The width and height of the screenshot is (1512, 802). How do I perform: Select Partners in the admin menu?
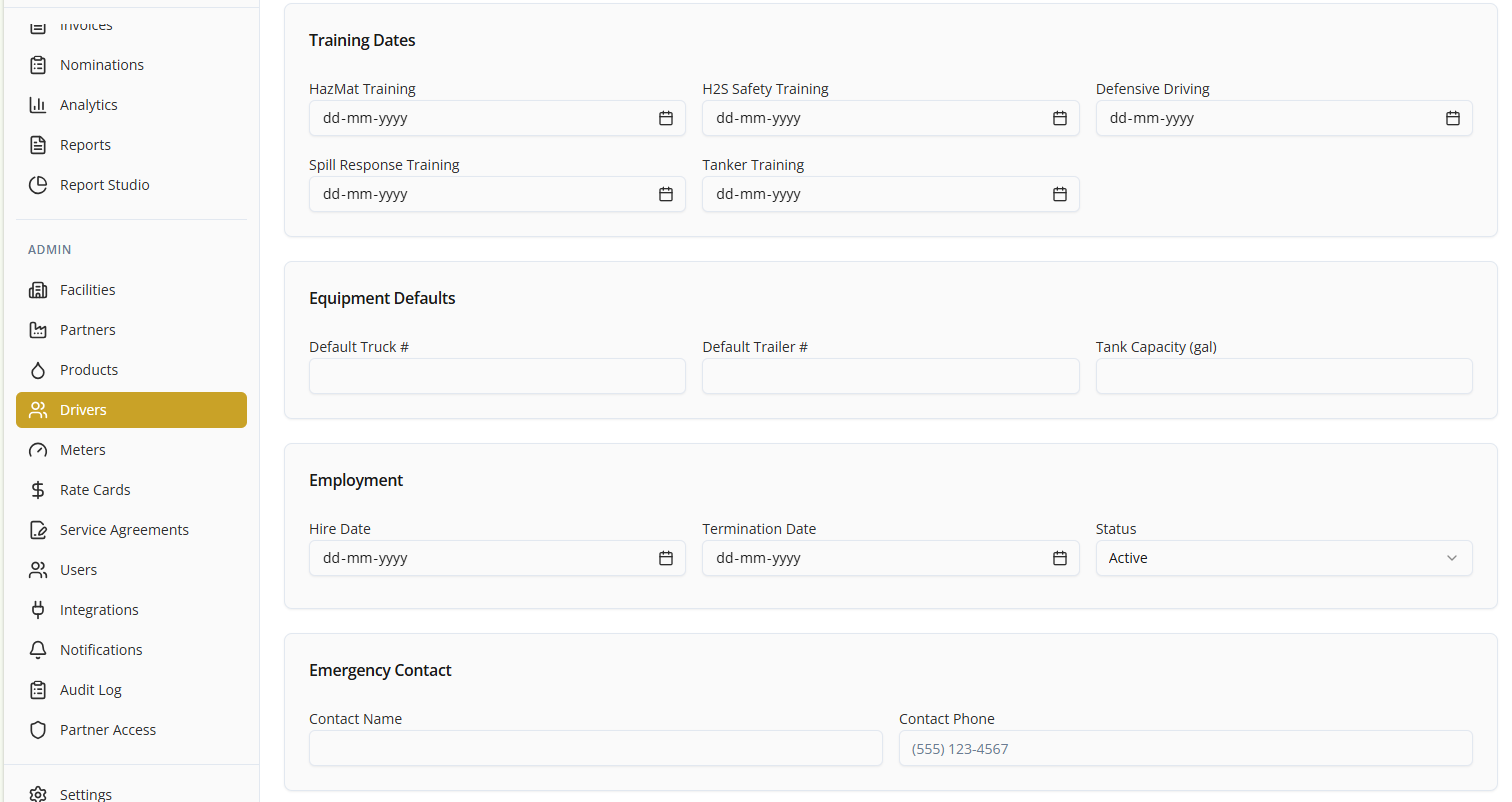[x=131, y=330]
